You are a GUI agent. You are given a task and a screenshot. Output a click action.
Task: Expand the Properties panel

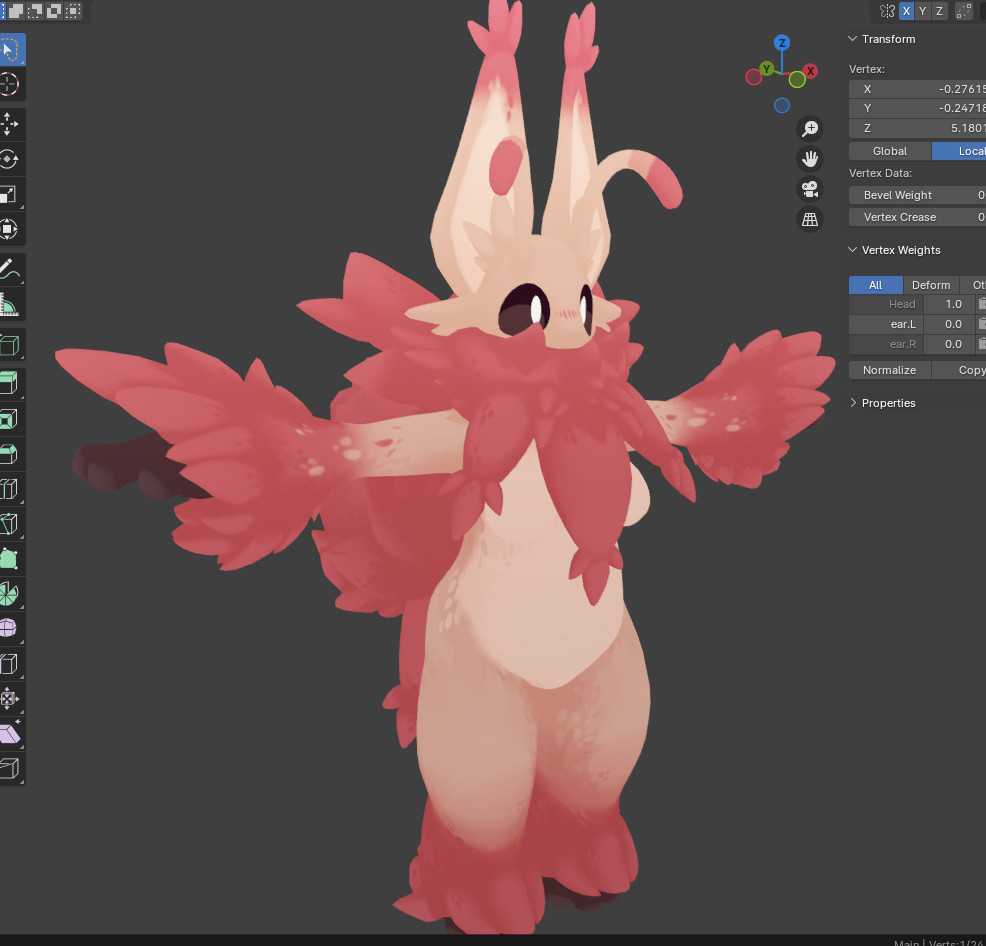point(853,403)
